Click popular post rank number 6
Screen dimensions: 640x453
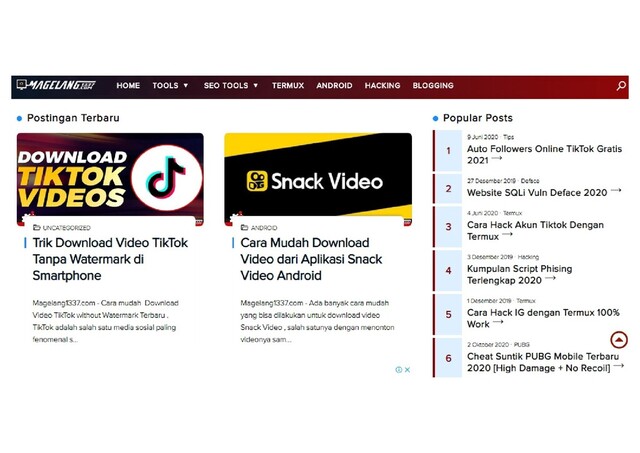[x=448, y=358]
